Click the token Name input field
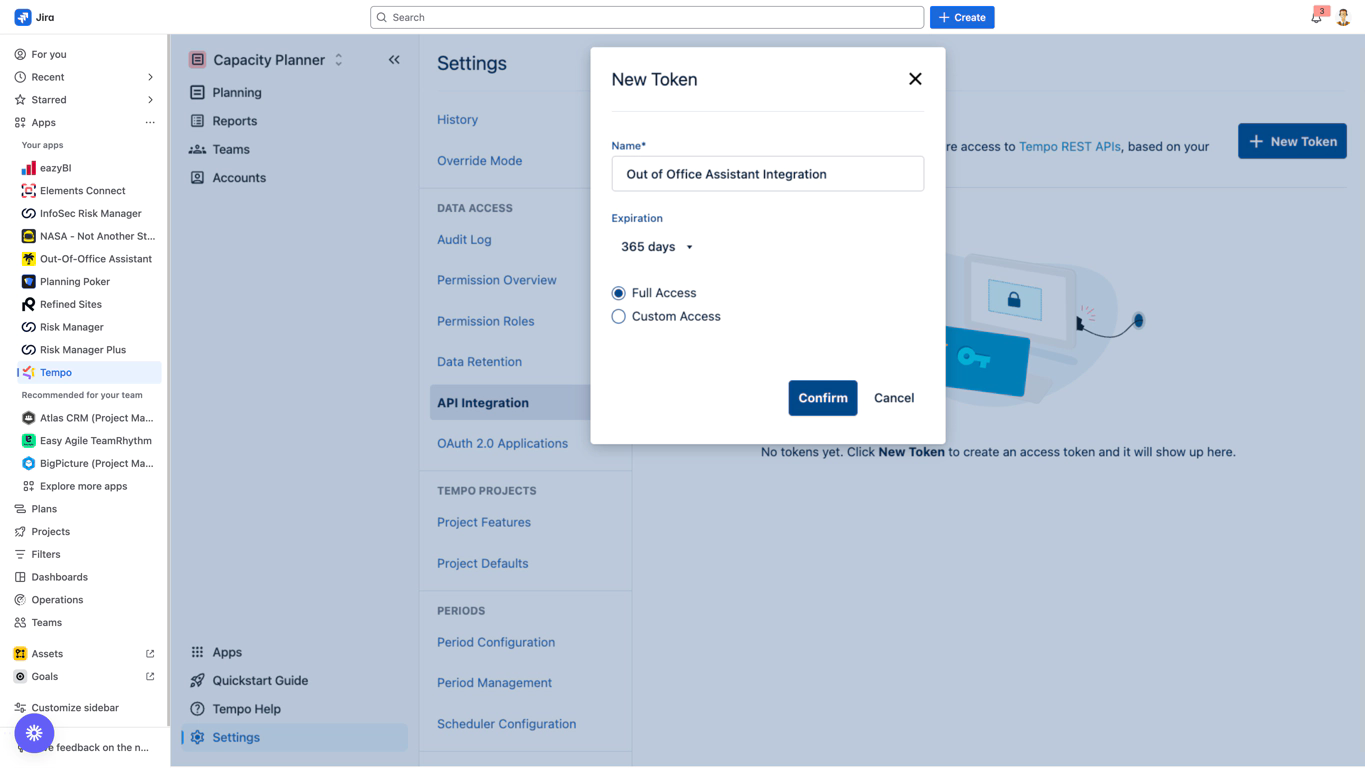Viewport: 1365px width, 768px height. tap(767, 174)
